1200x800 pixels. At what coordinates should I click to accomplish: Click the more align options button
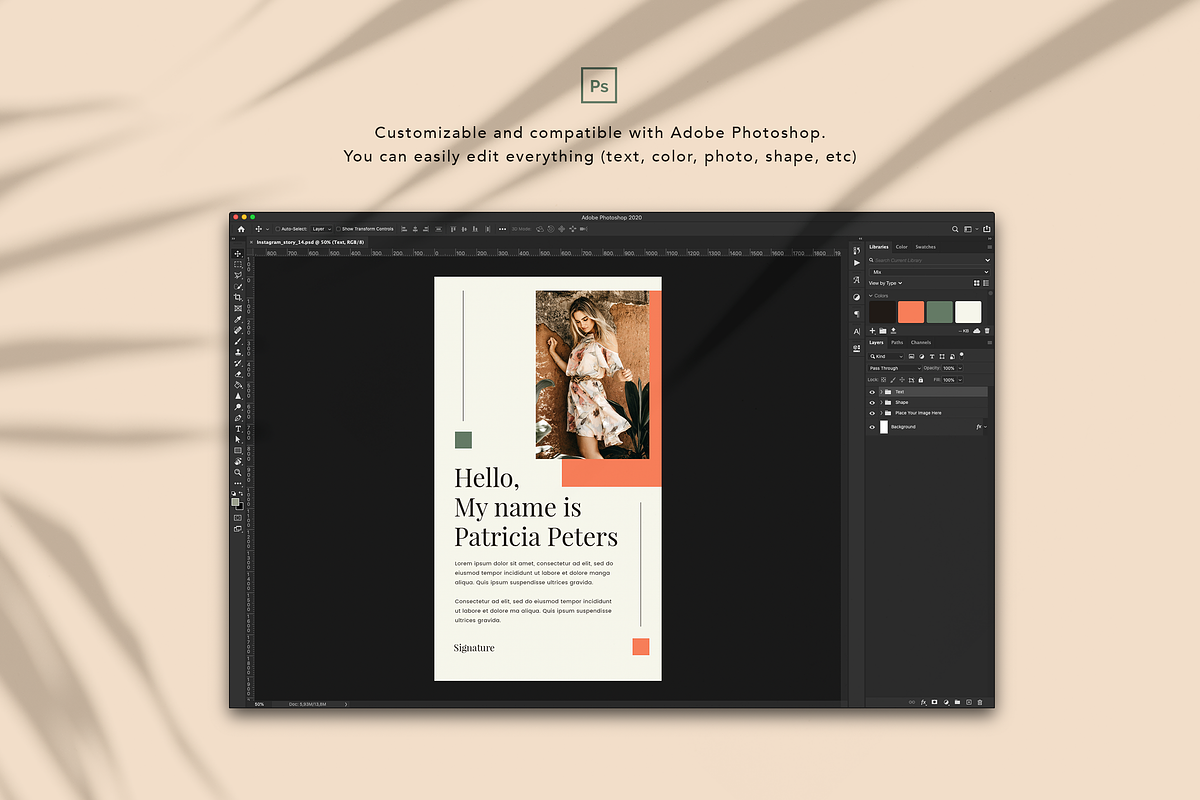502,229
